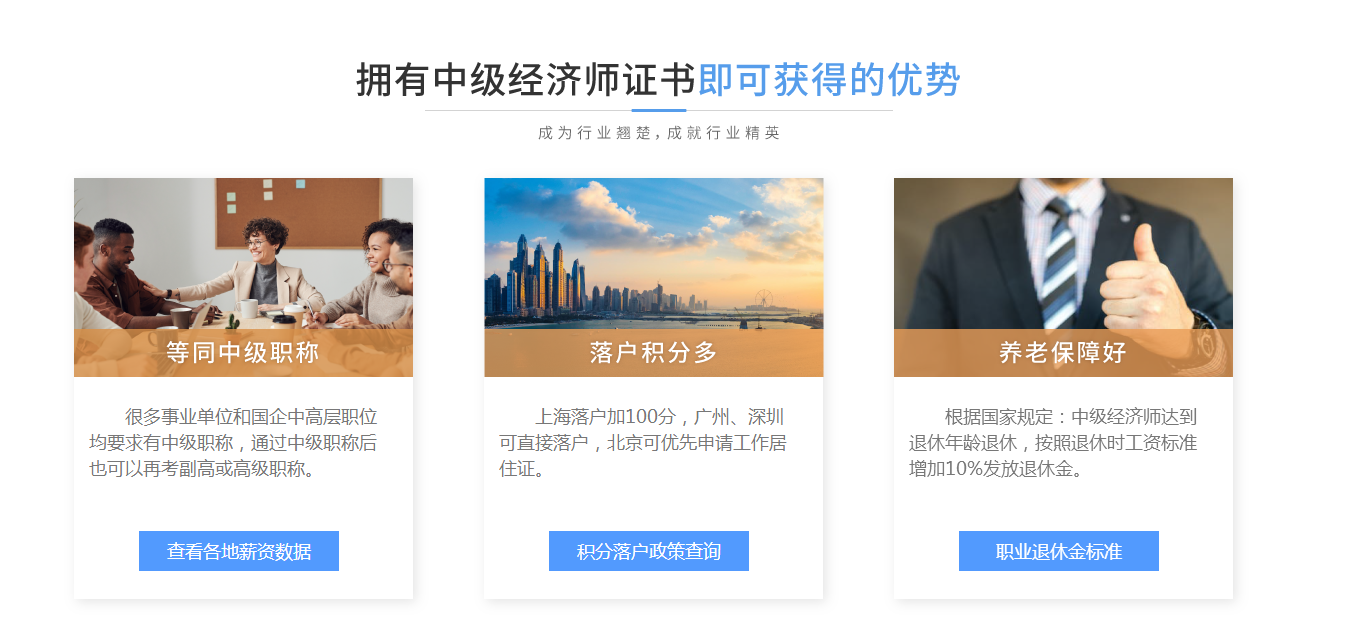Select the 养老保障好 banner label

(1063, 353)
